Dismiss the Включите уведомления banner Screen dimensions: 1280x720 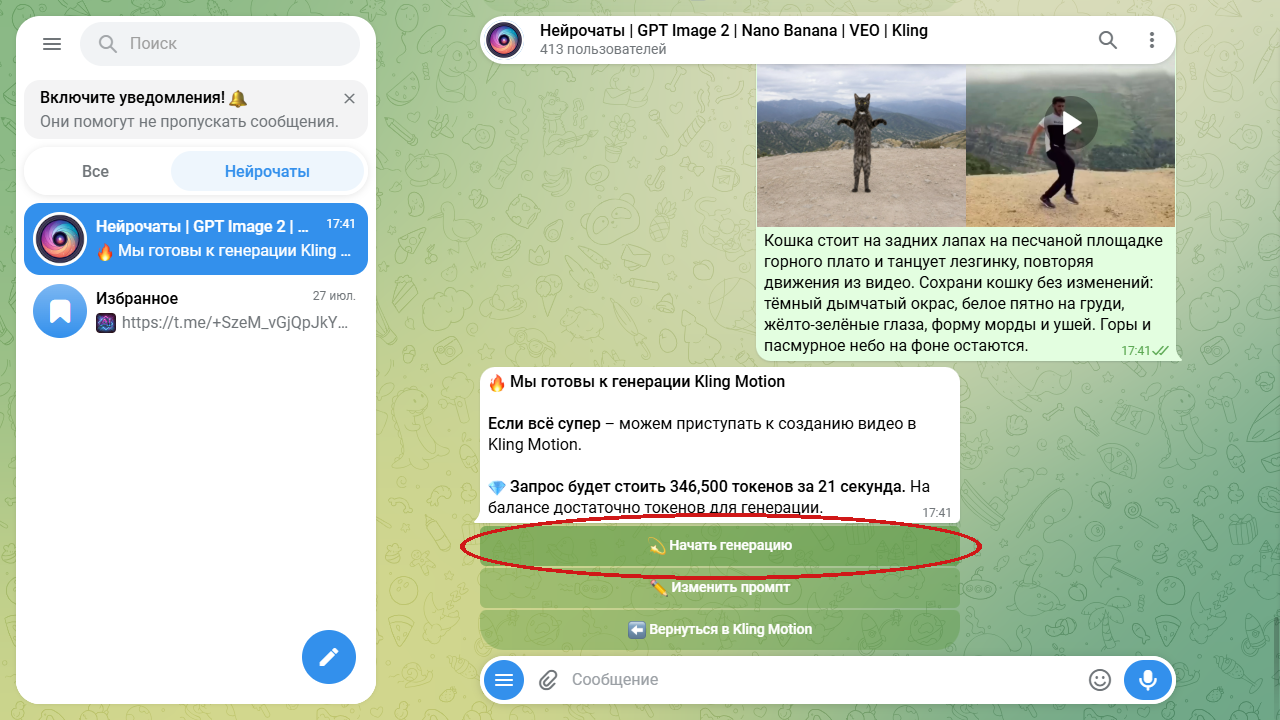349,98
